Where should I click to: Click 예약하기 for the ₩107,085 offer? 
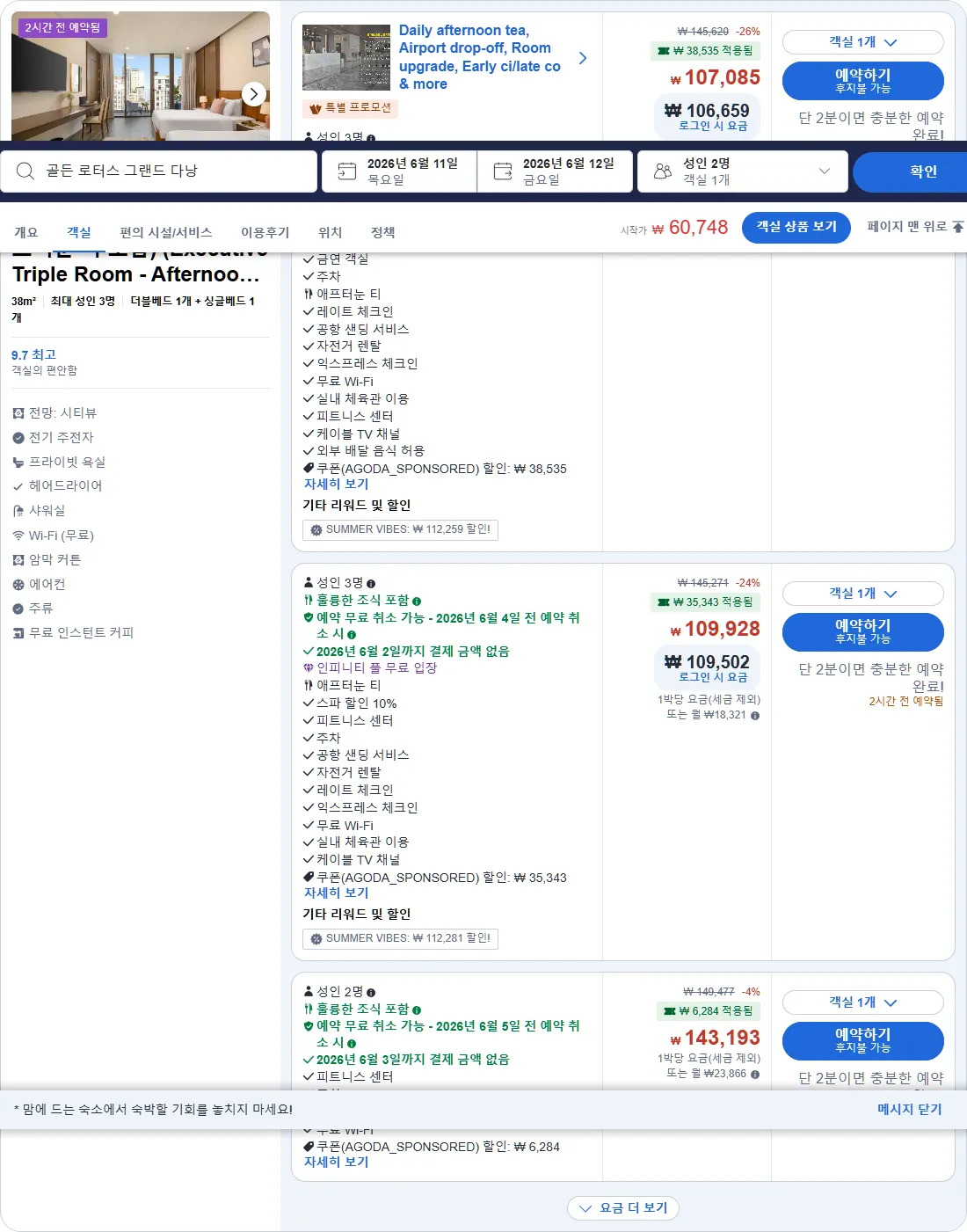(x=863, y=81)
